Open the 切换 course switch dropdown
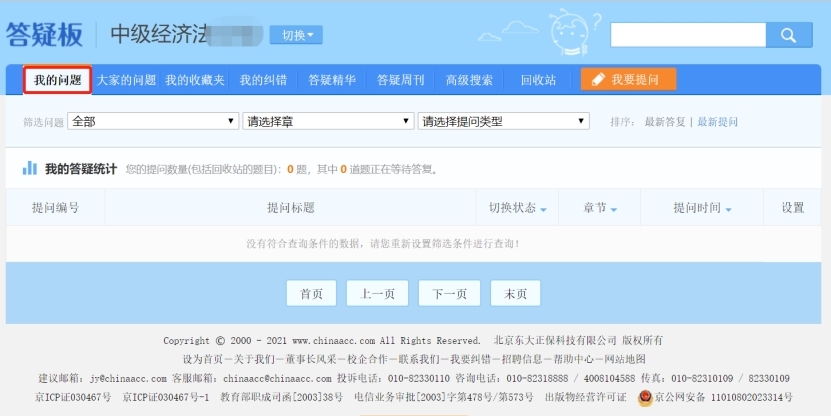Viewport: 831px width, 416px height. (296, 35)
